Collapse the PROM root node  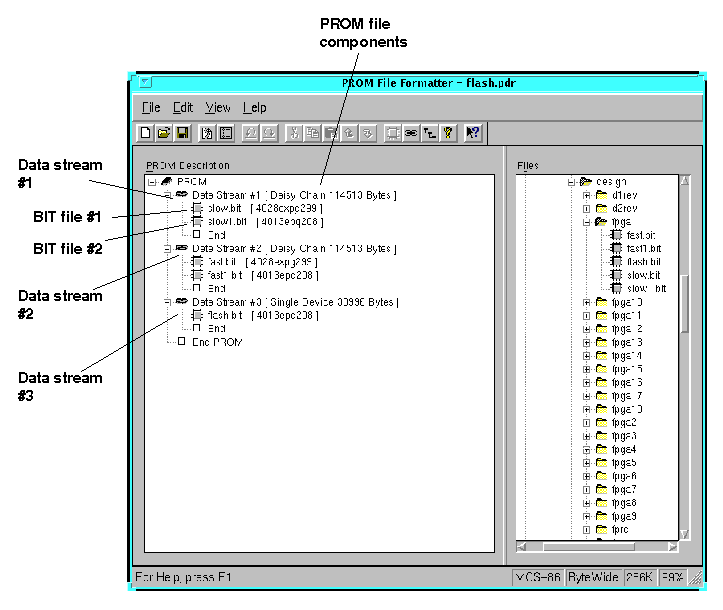pyautogui.click(x=152, y=182)
